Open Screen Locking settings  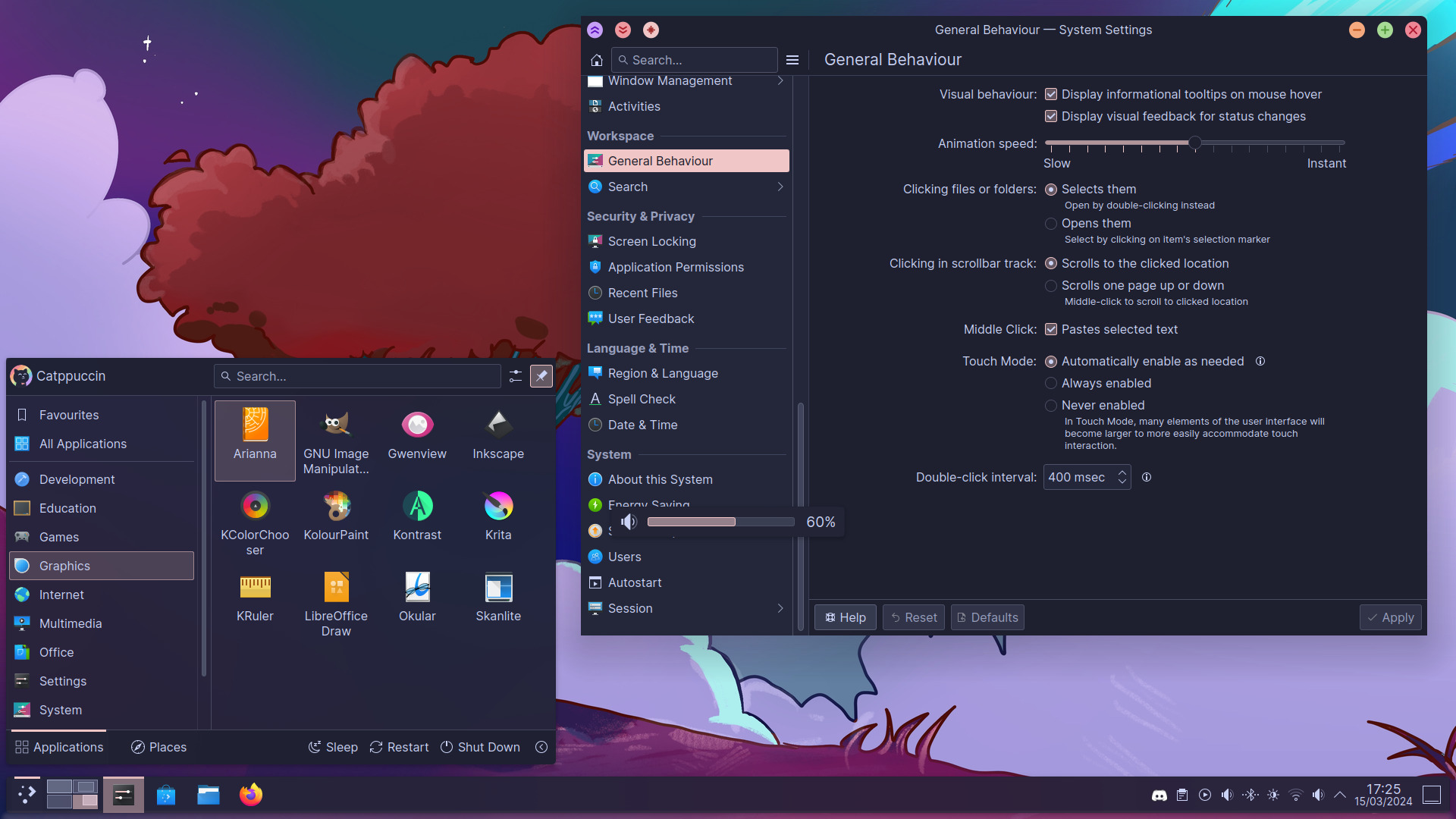[x=652, y=241]
